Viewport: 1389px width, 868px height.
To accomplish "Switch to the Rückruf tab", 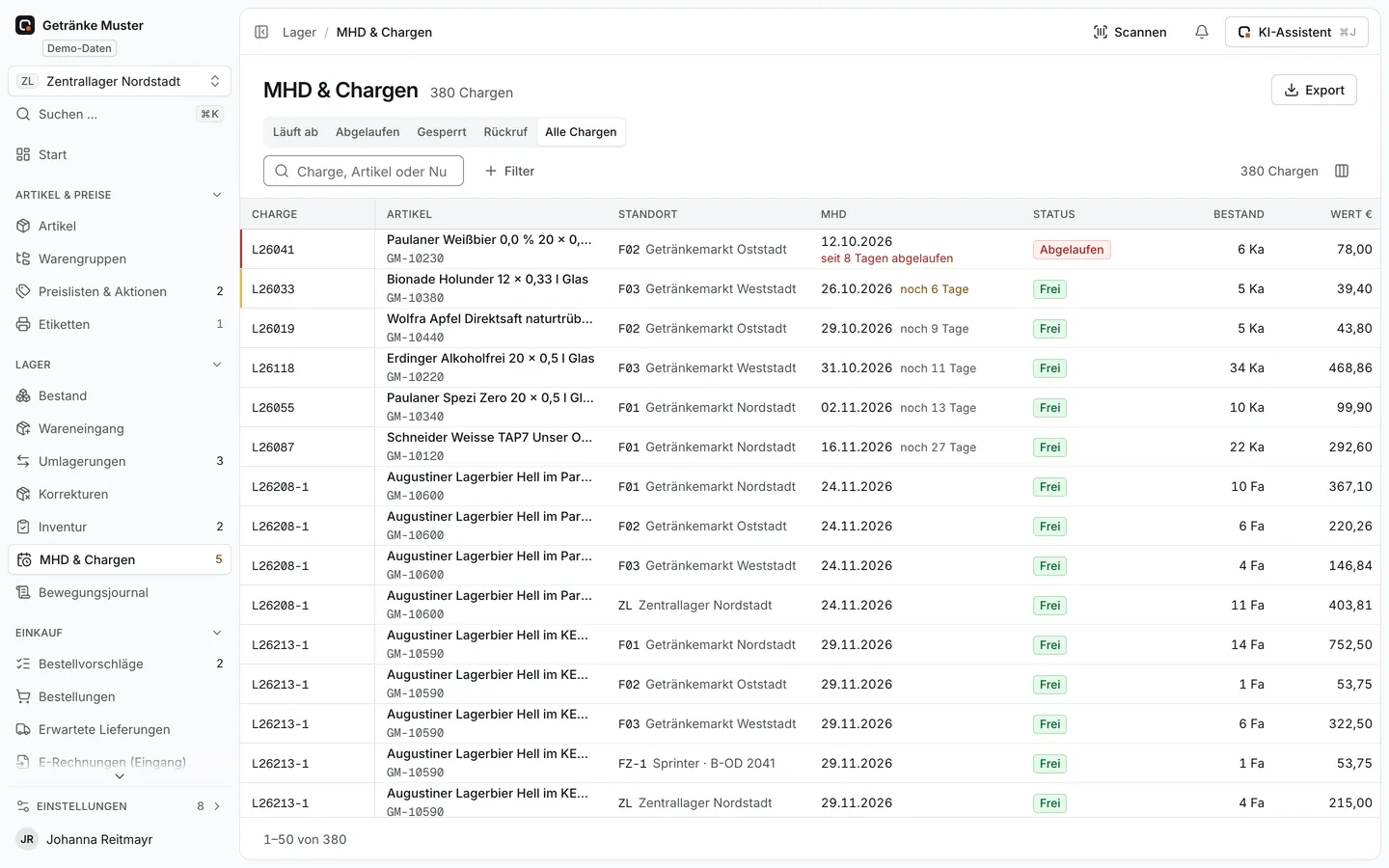I will (505, 132).
